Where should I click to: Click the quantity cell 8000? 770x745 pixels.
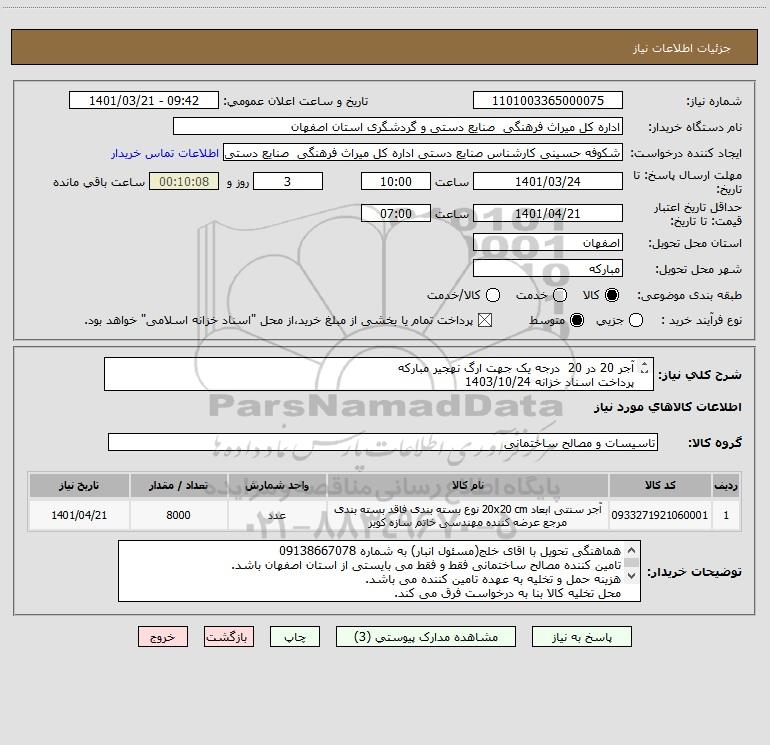pyautogui.click(x=178, y=515)
